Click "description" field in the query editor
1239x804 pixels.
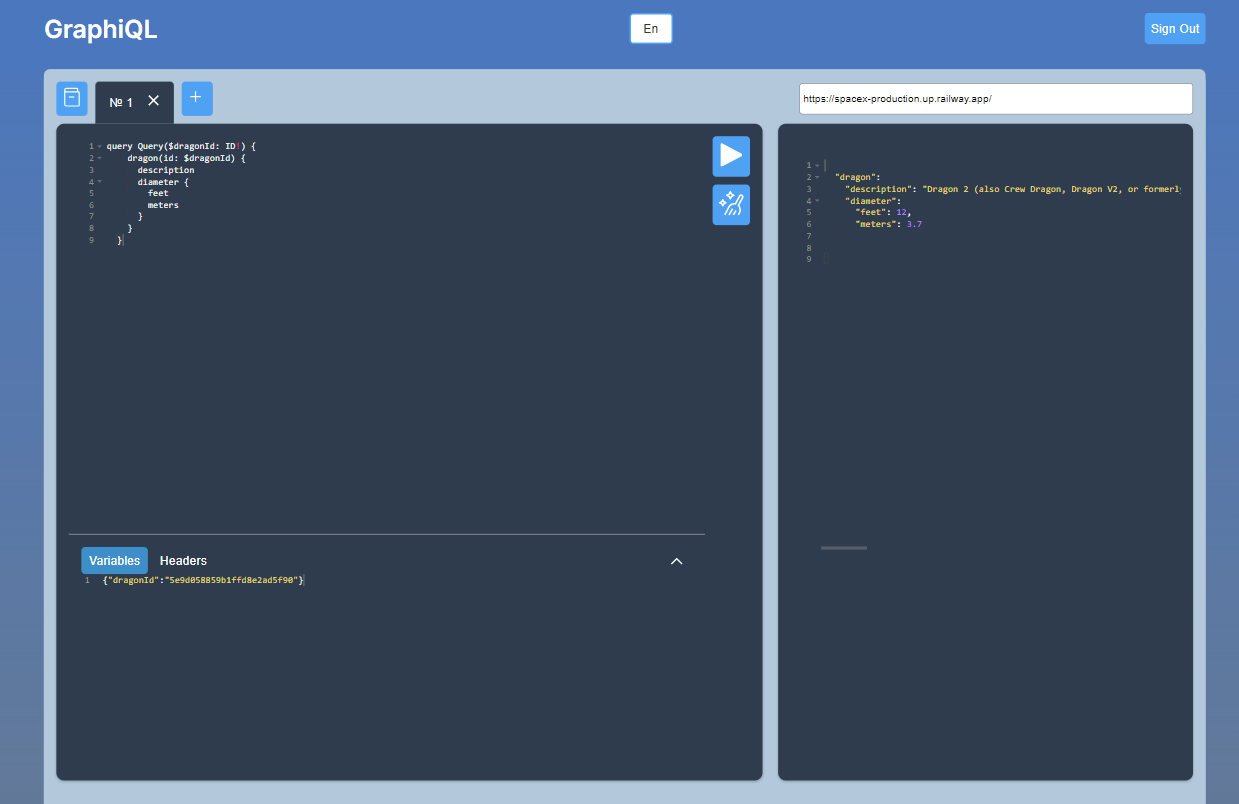(x=166, y=170)
